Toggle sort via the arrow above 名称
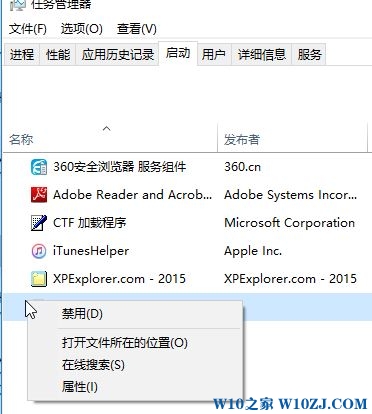Screen dimensions: 372x414 pos(107,128)
